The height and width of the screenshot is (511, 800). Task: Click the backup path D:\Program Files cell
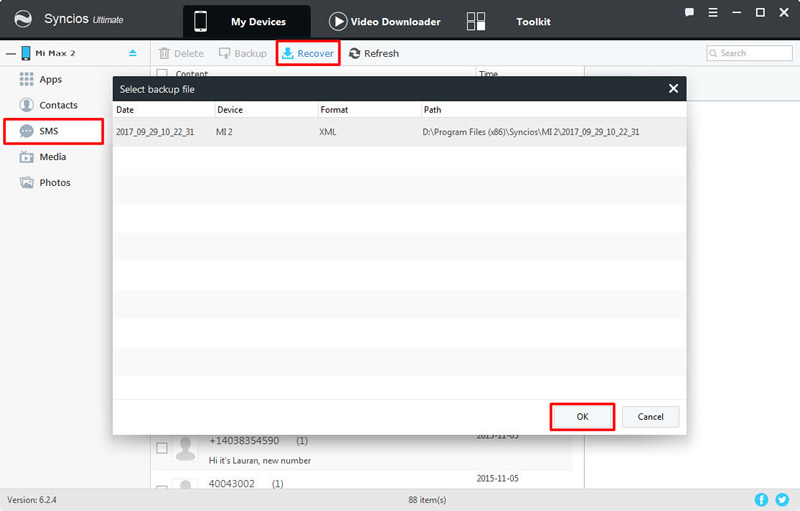531,132
